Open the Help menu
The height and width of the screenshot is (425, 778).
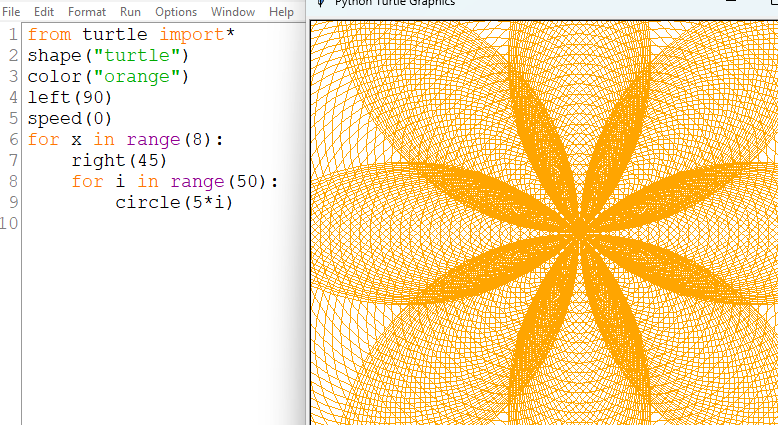(x=281, y=11)
